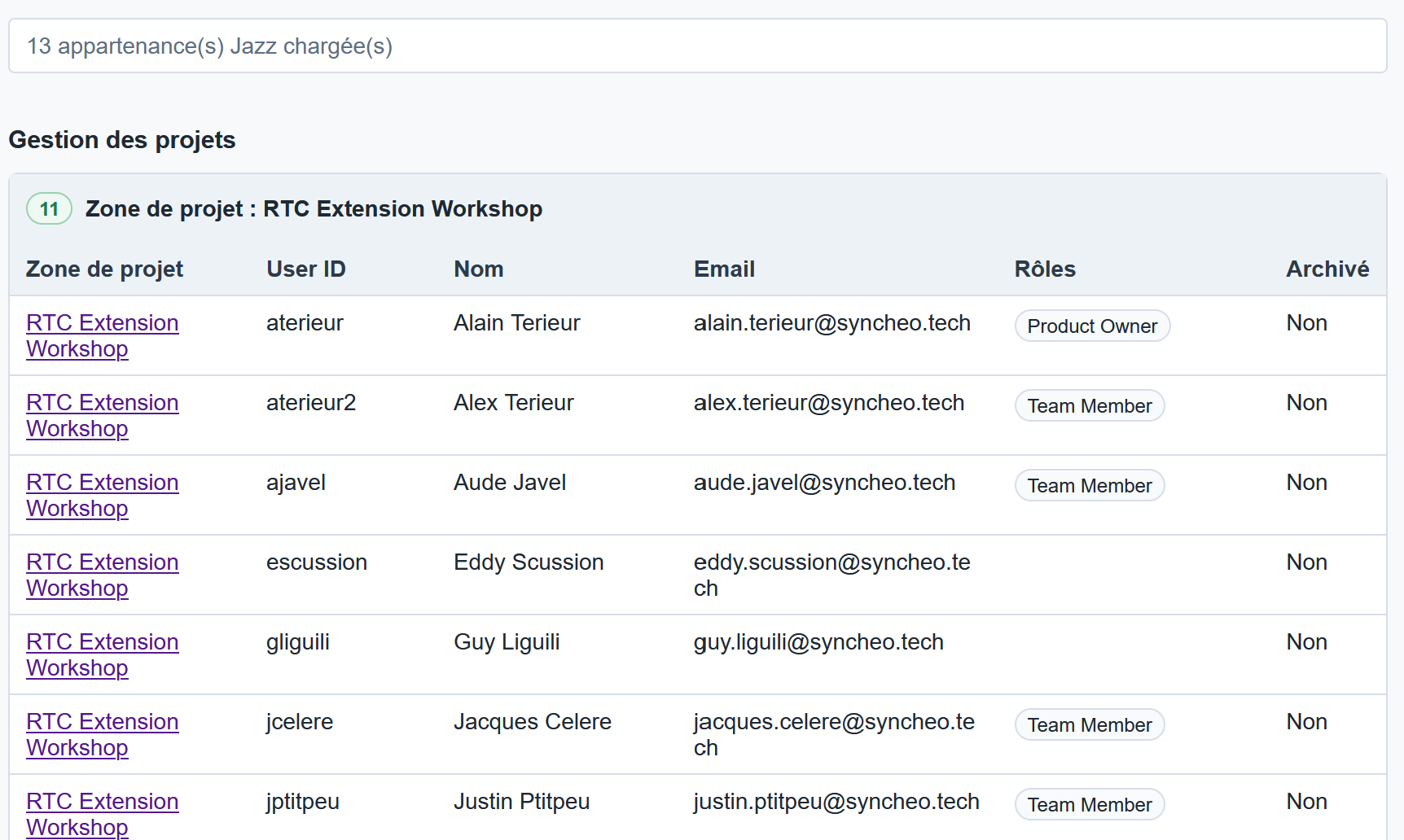Click the User ID column header
1404x840 pixels.
pyautogui.click(x=306, y=269)
